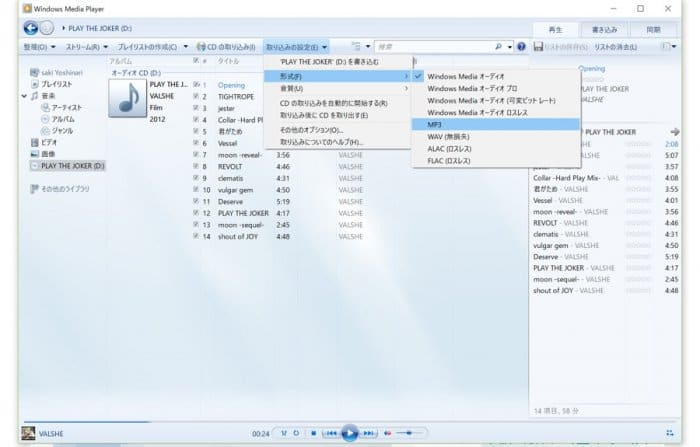
Task: Click CD の取り込み button
Action: pyautogui.click(x=226, y=46)
